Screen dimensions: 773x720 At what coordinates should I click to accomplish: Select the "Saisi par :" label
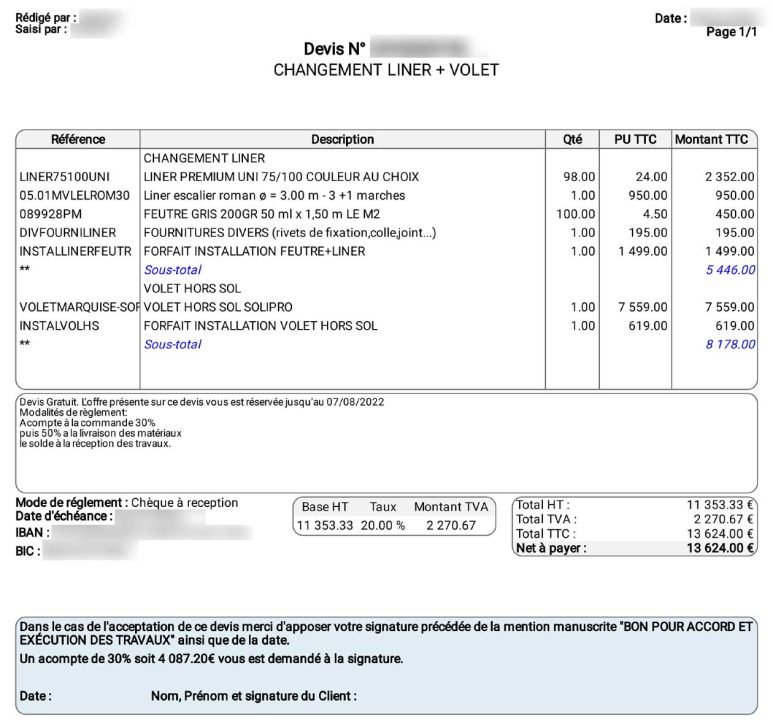coord(41,29)
